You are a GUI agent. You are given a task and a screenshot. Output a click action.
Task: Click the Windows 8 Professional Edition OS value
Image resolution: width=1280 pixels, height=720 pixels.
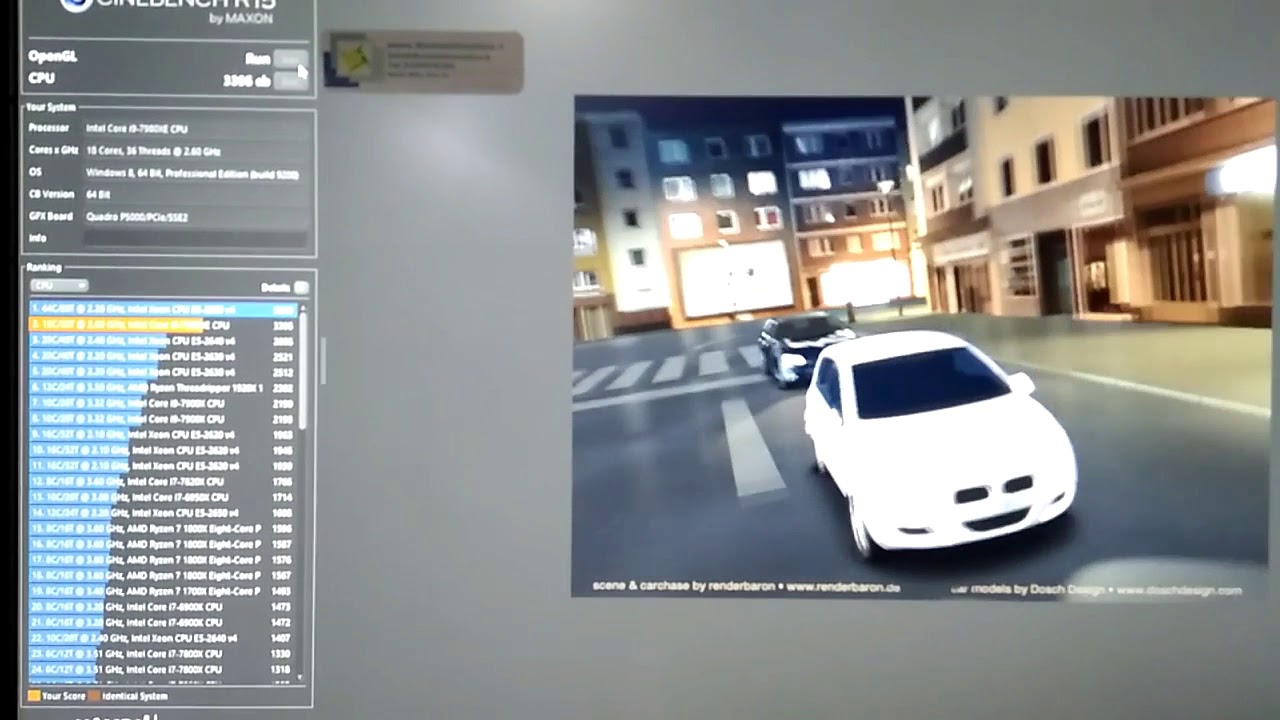[192, 174]
